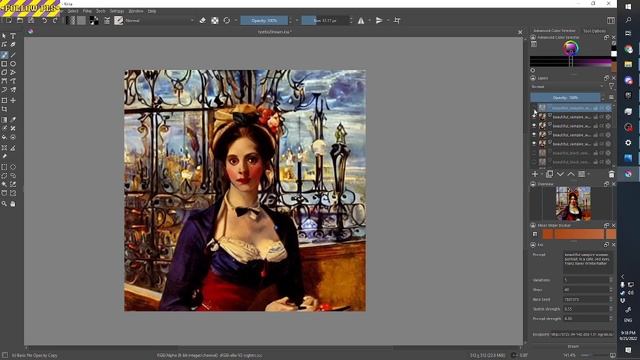Image resolution: width=640 pixels, height=360 pixels.
Task: Select the Zoom tool
Action: (x=4, y=203)
